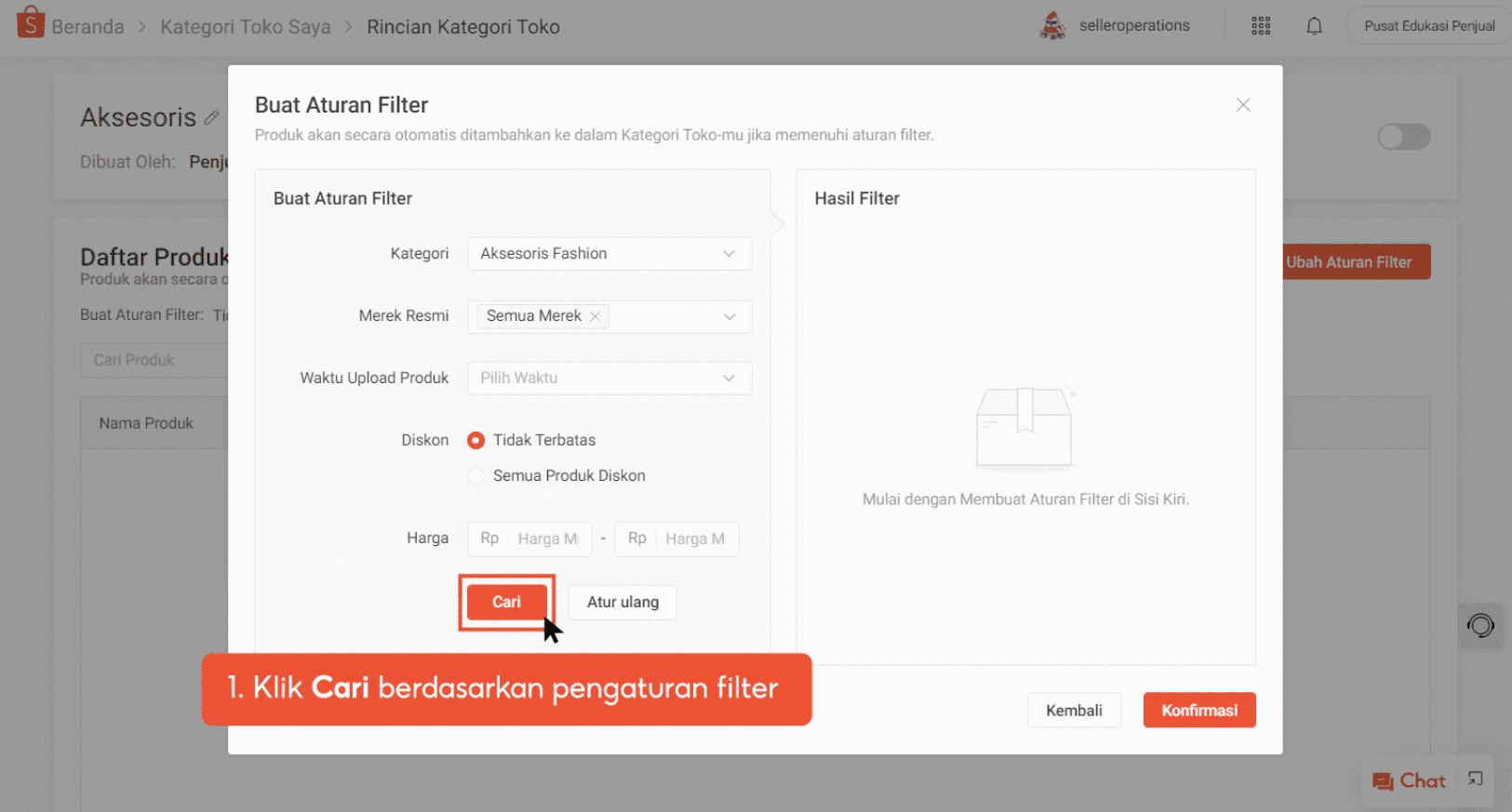Expand the Merek Resmi dropdown
Image resolution: width=1512 pixels, height=812 pixels.
[x=609, y=316]
